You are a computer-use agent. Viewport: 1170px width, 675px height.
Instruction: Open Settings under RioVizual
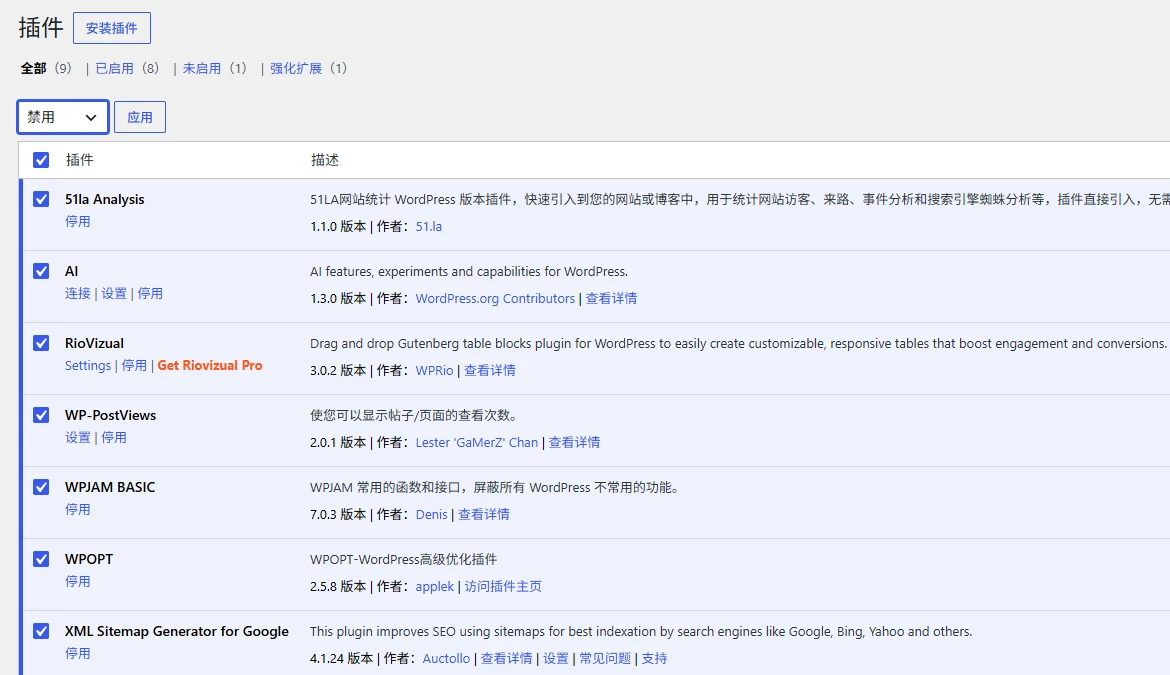87,365
